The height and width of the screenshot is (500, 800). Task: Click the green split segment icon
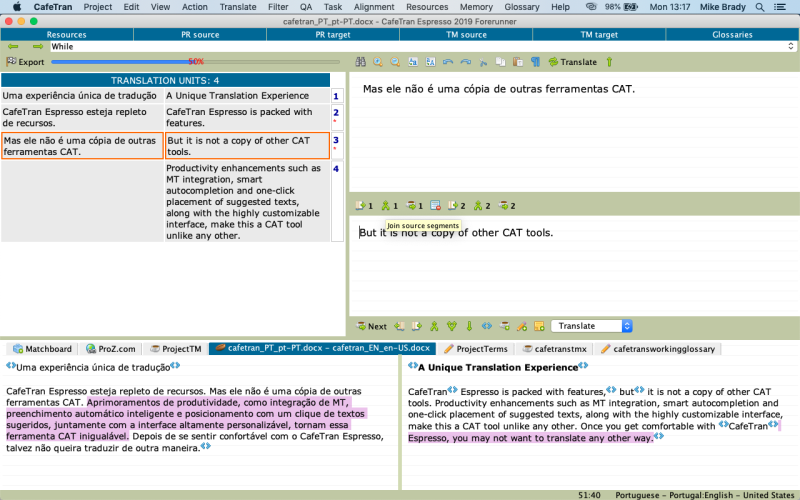(x=452, y=326)
